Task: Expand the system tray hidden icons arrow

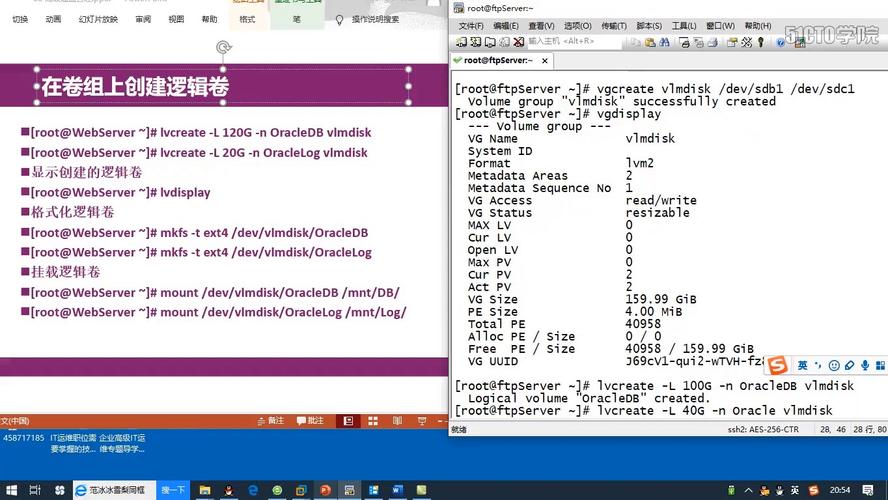Action: [x=748, y=490]
